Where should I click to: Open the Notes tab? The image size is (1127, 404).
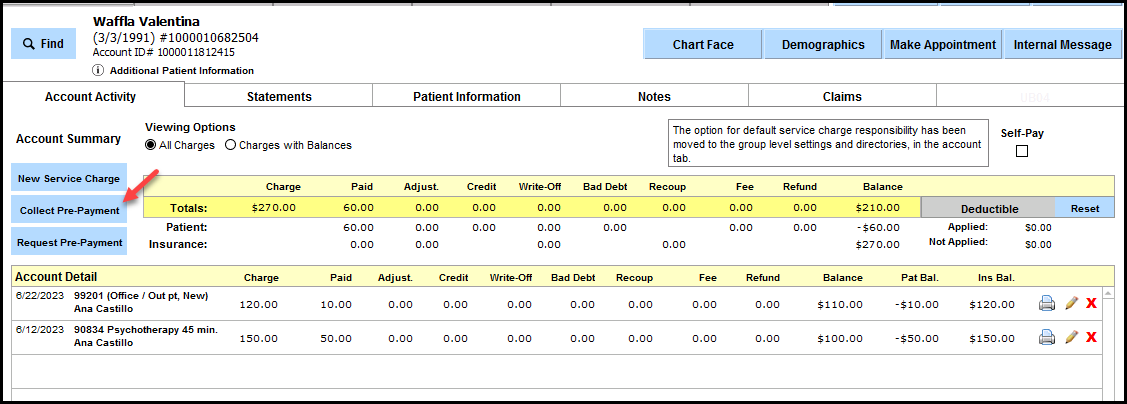[x=654, y=97]
